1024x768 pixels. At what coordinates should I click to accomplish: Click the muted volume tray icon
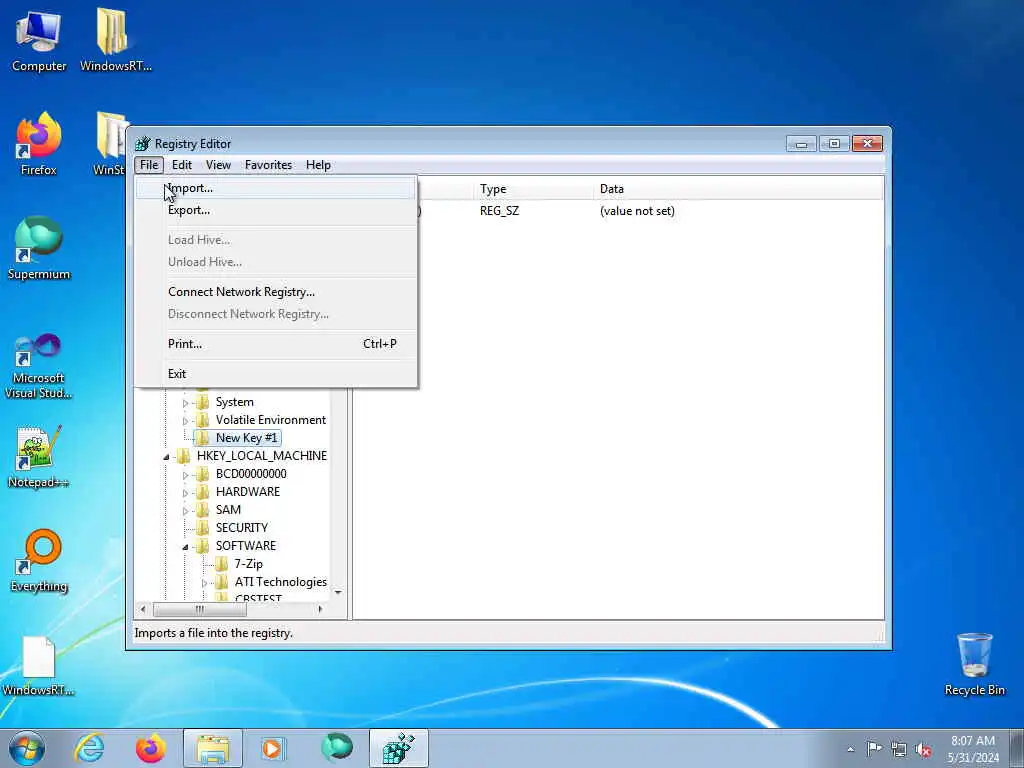[923, 749]
